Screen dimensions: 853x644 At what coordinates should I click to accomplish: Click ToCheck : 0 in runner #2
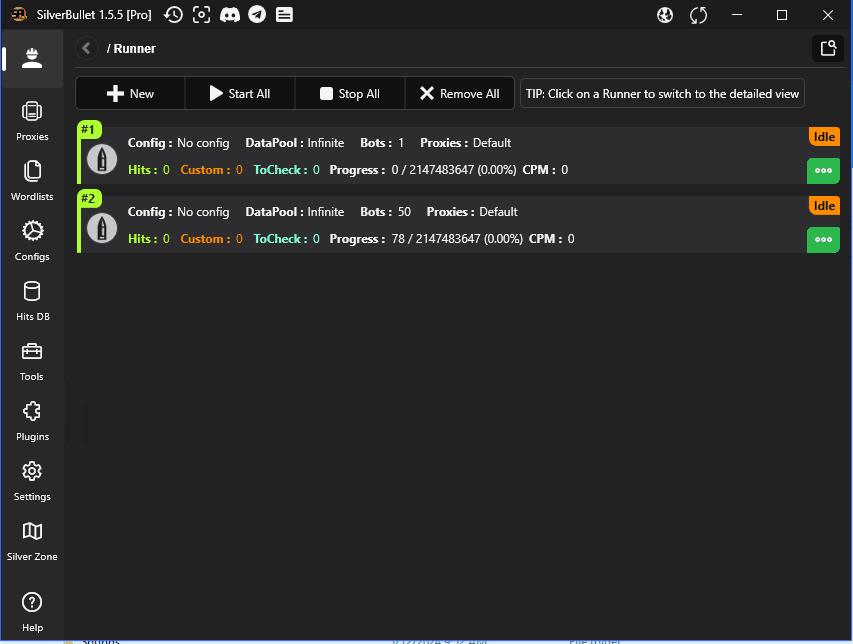pos(286,239)
